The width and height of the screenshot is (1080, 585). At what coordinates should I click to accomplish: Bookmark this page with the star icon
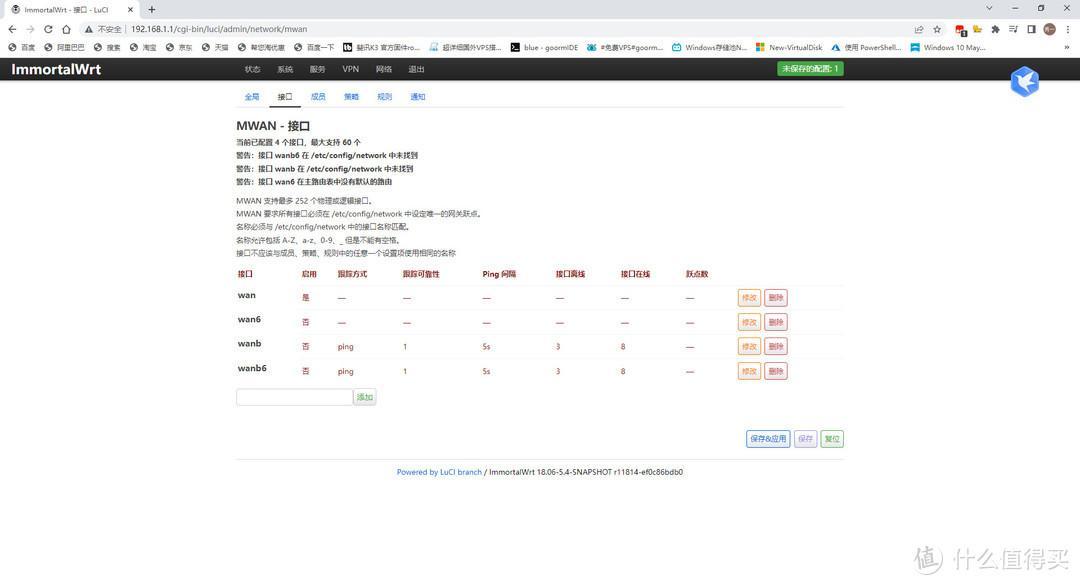tap(937, 29)
